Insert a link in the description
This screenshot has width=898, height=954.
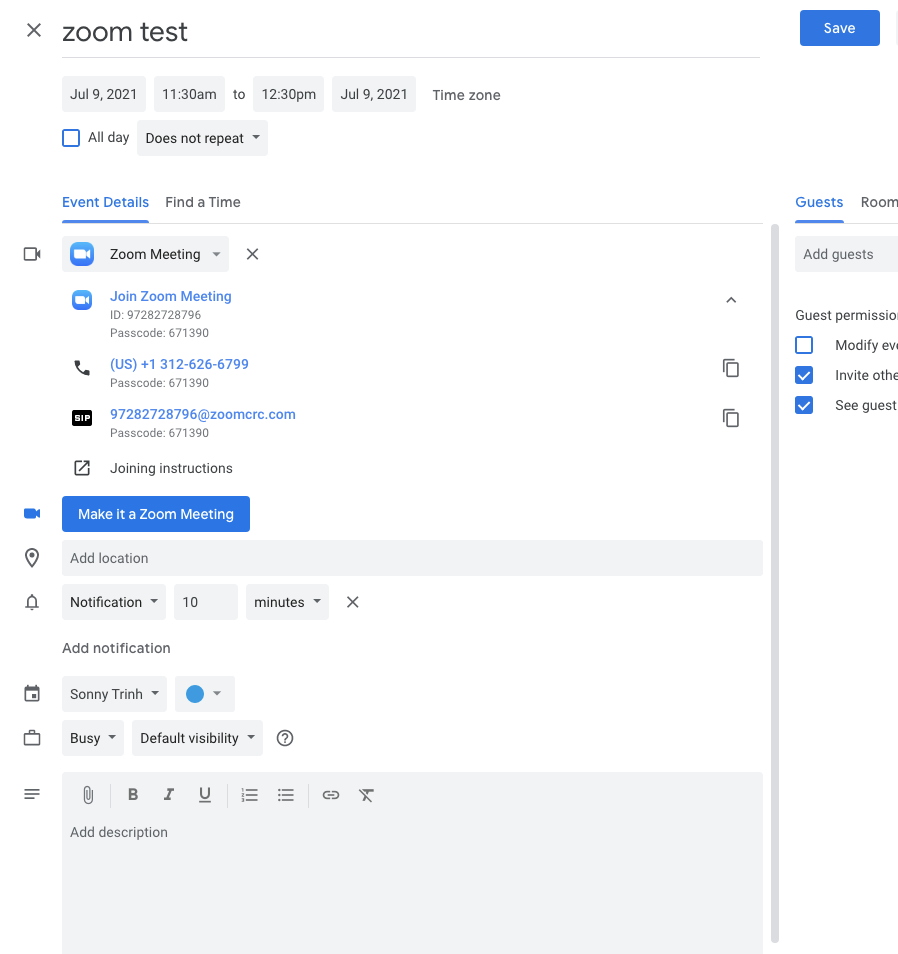(x=330, y=795)
